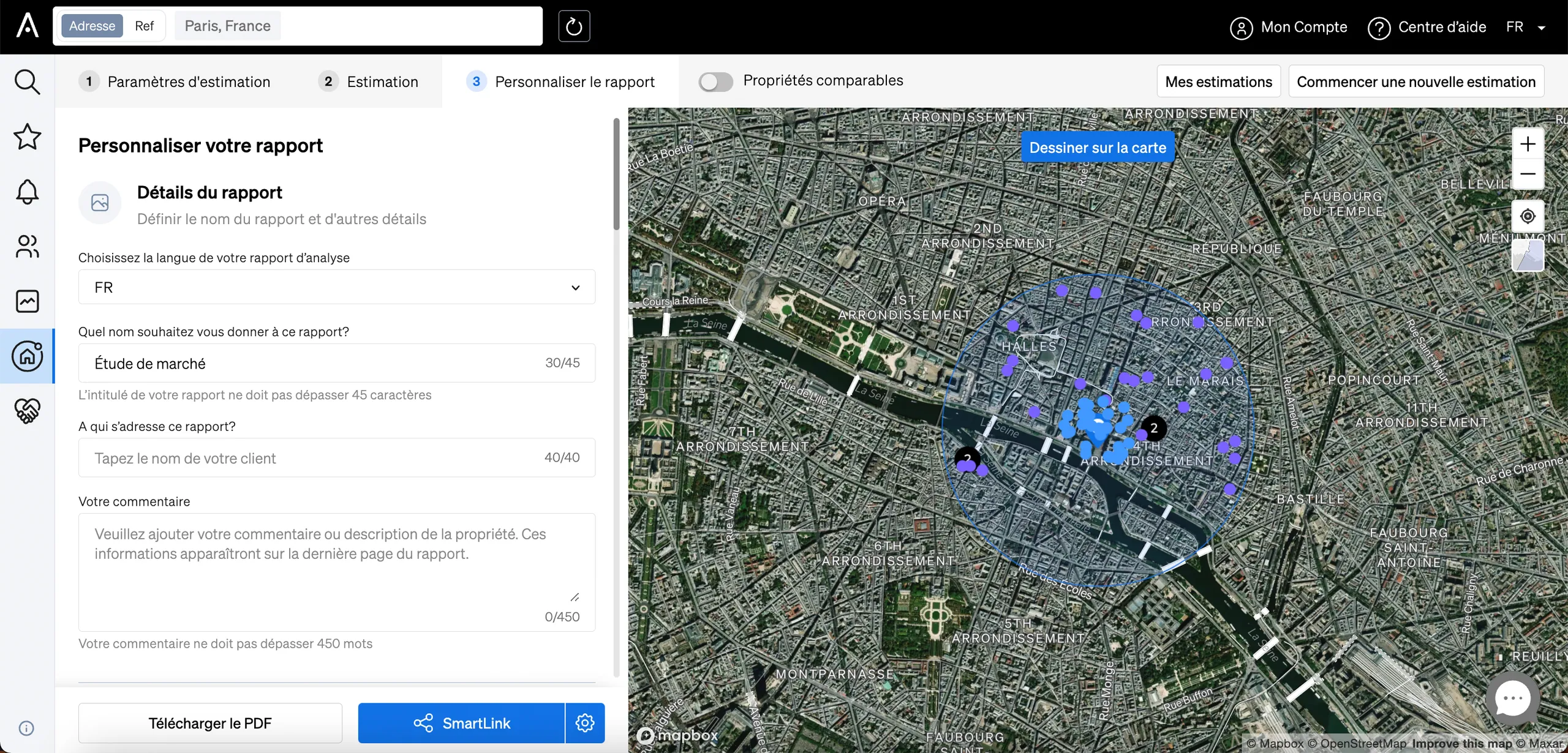Open the Mon Compte account menu
The height and width of the screenshot is (753, 1568).
click(x=1289, y=28)
